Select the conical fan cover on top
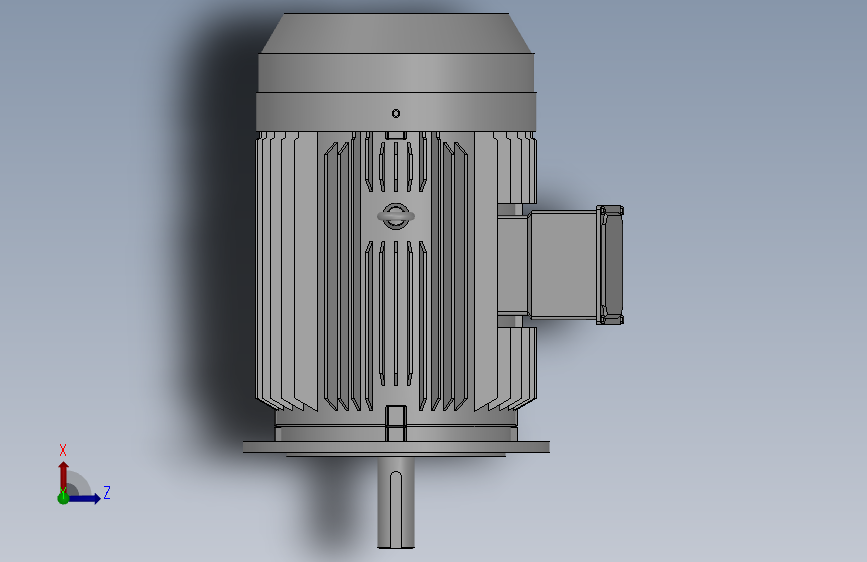The image size is (867, 562). (396, 33)
